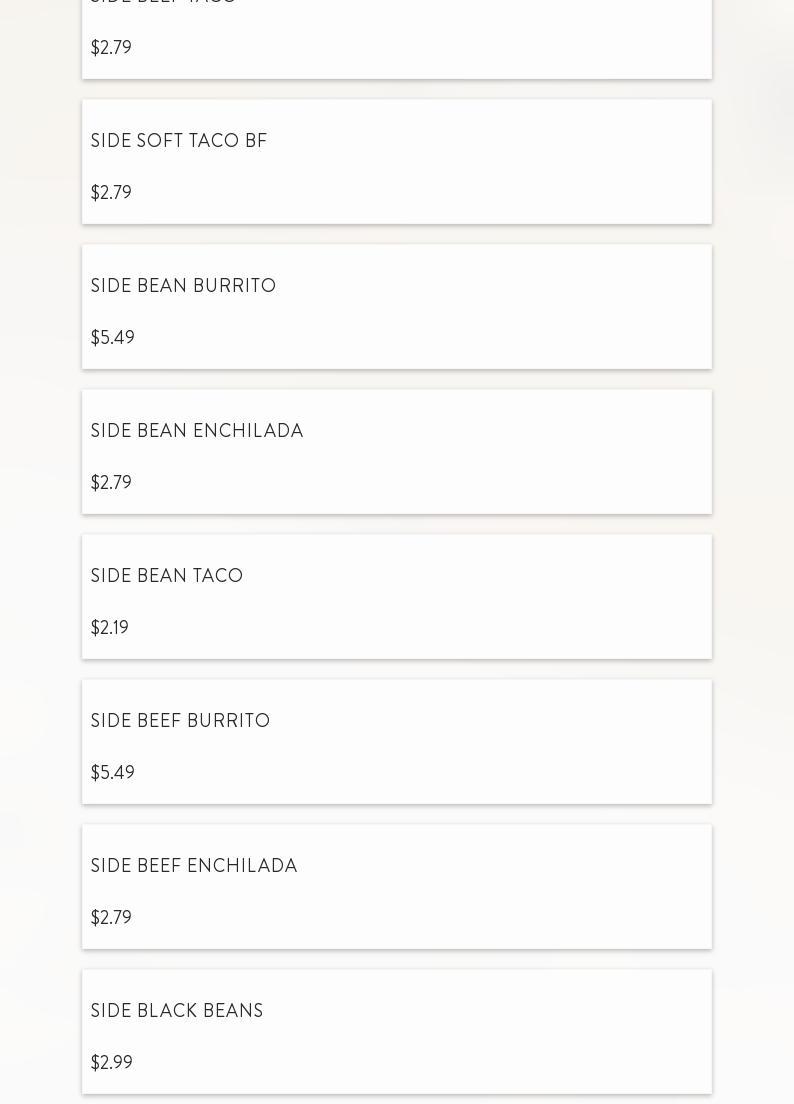
Task: Click the Side Bean Enchilada price
Action: [111, 483]
